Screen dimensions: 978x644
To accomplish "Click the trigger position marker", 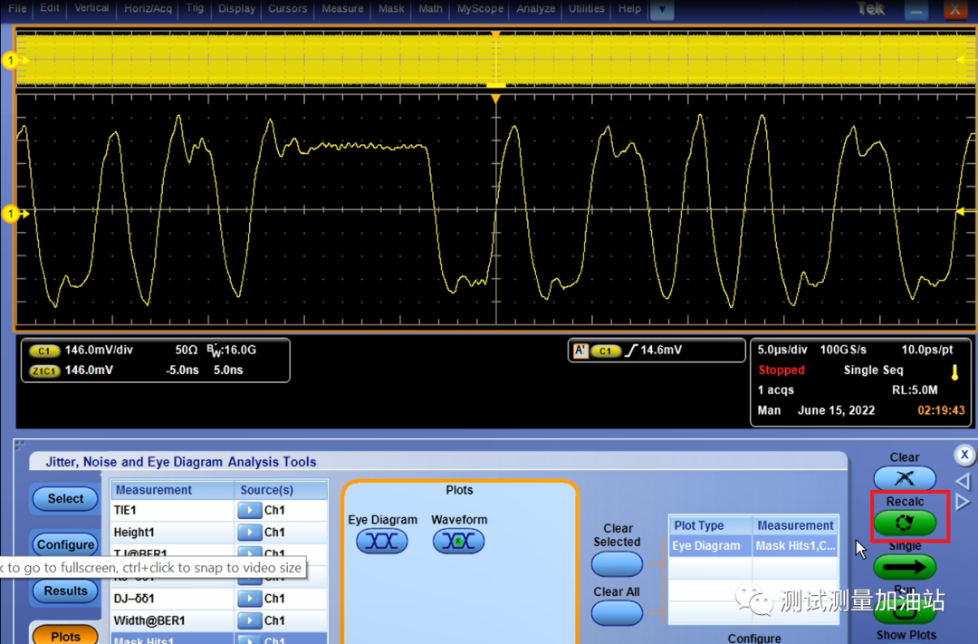I will tap(495, 97).
